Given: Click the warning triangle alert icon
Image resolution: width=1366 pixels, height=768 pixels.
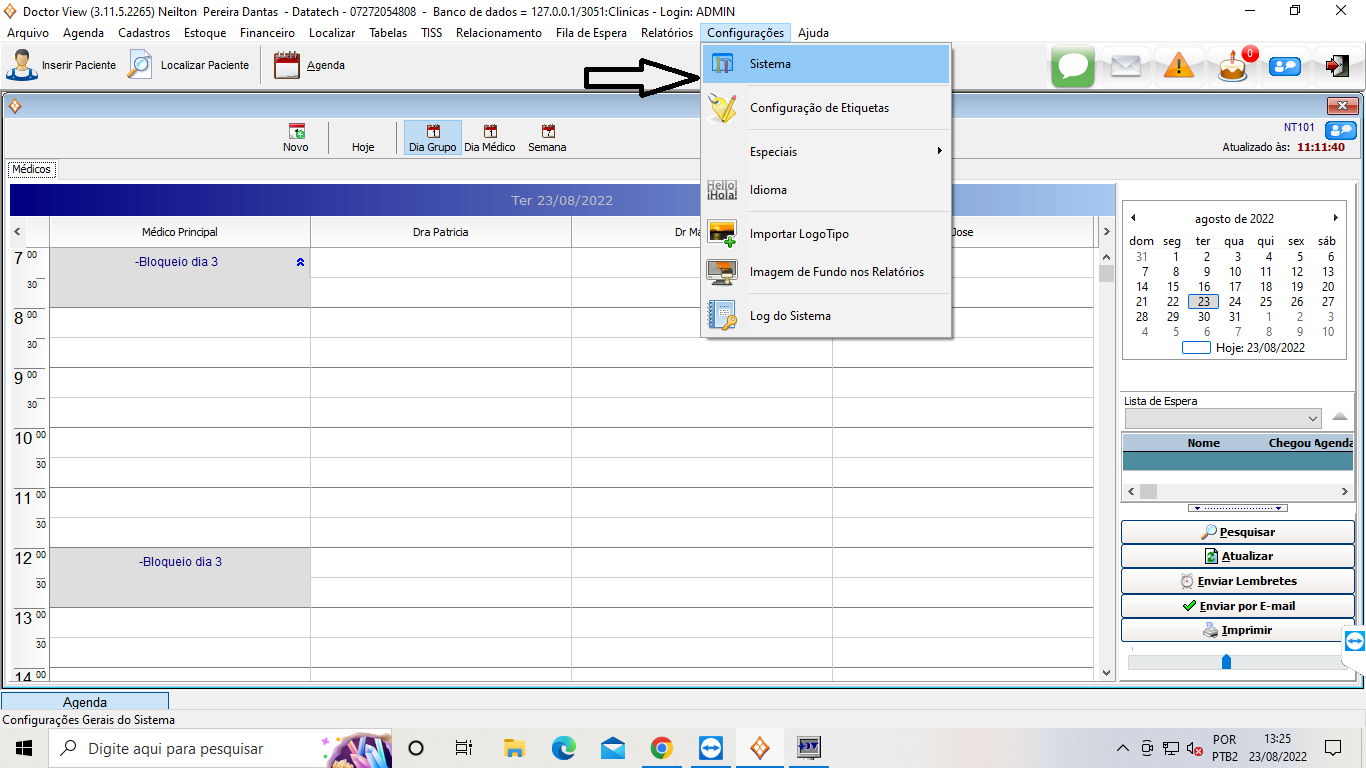Looking at the screenshot, I should click(1178, 66).
